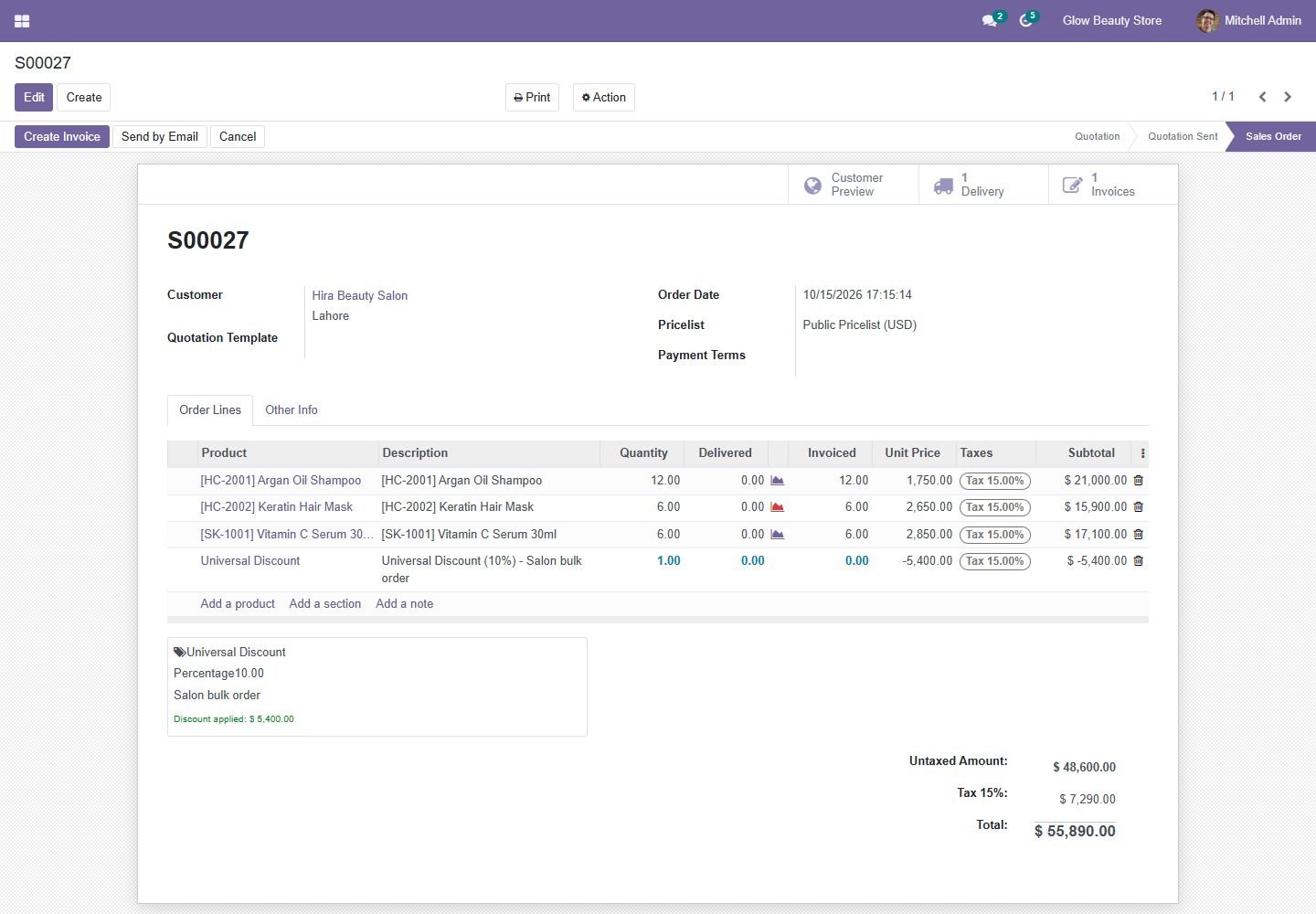1316x914 pixels.
Task: Click forecast chart icon for Vitamin C Serum
Action: tap(777, 534)
